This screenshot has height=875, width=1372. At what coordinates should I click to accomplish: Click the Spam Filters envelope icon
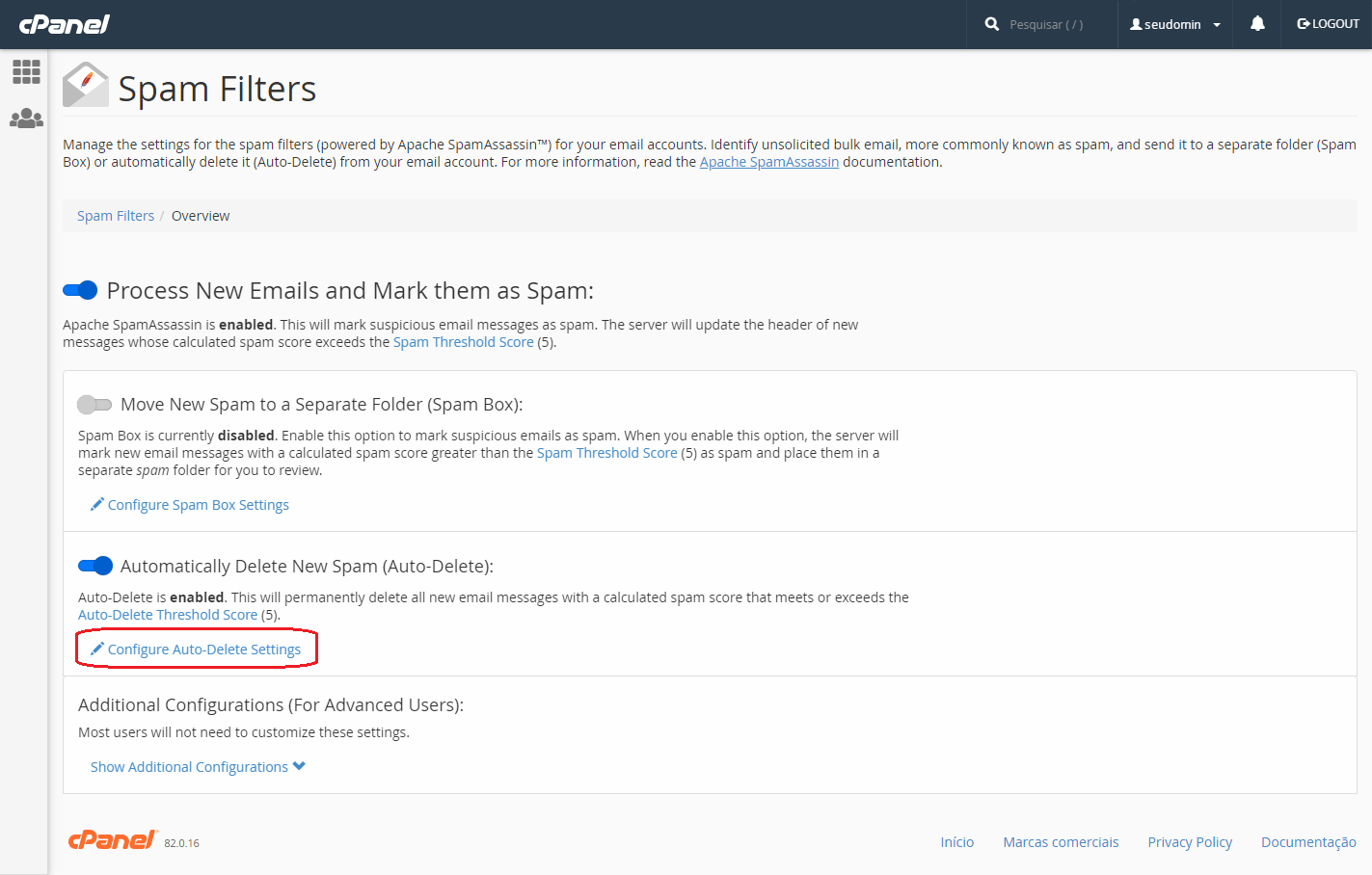(x=86, y=85)
